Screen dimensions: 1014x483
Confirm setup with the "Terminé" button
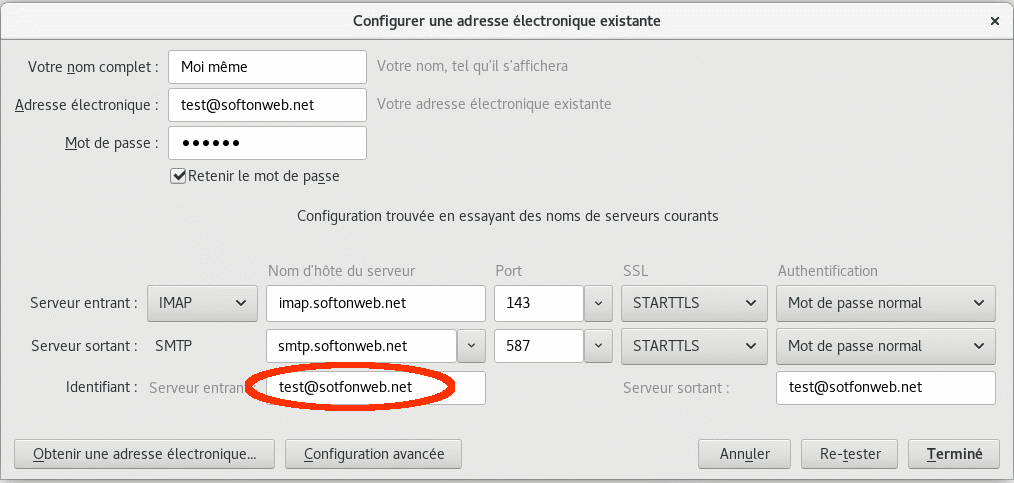(954, 453)
